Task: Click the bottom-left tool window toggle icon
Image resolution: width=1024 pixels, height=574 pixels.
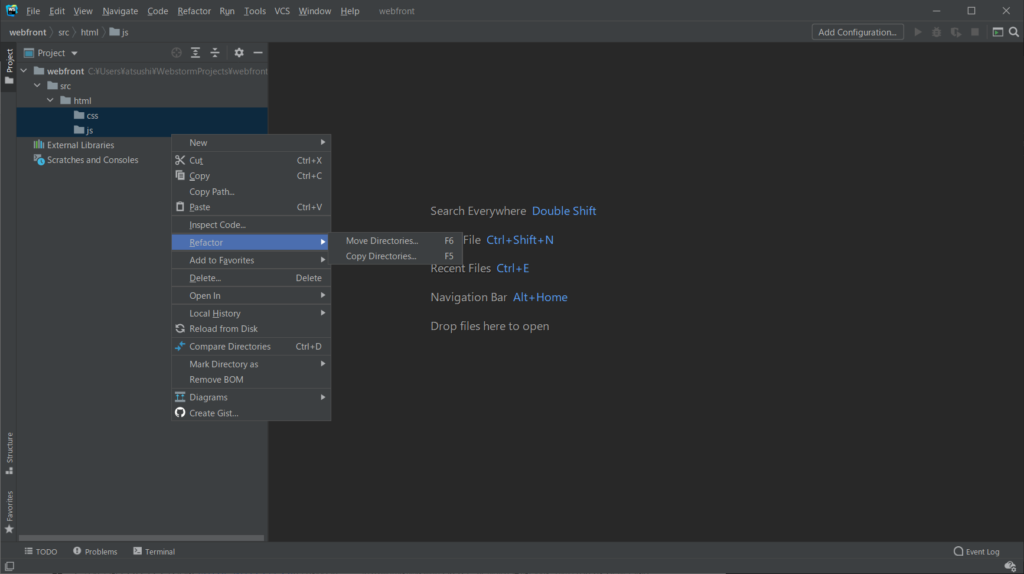Action: [x=9, y=566]
